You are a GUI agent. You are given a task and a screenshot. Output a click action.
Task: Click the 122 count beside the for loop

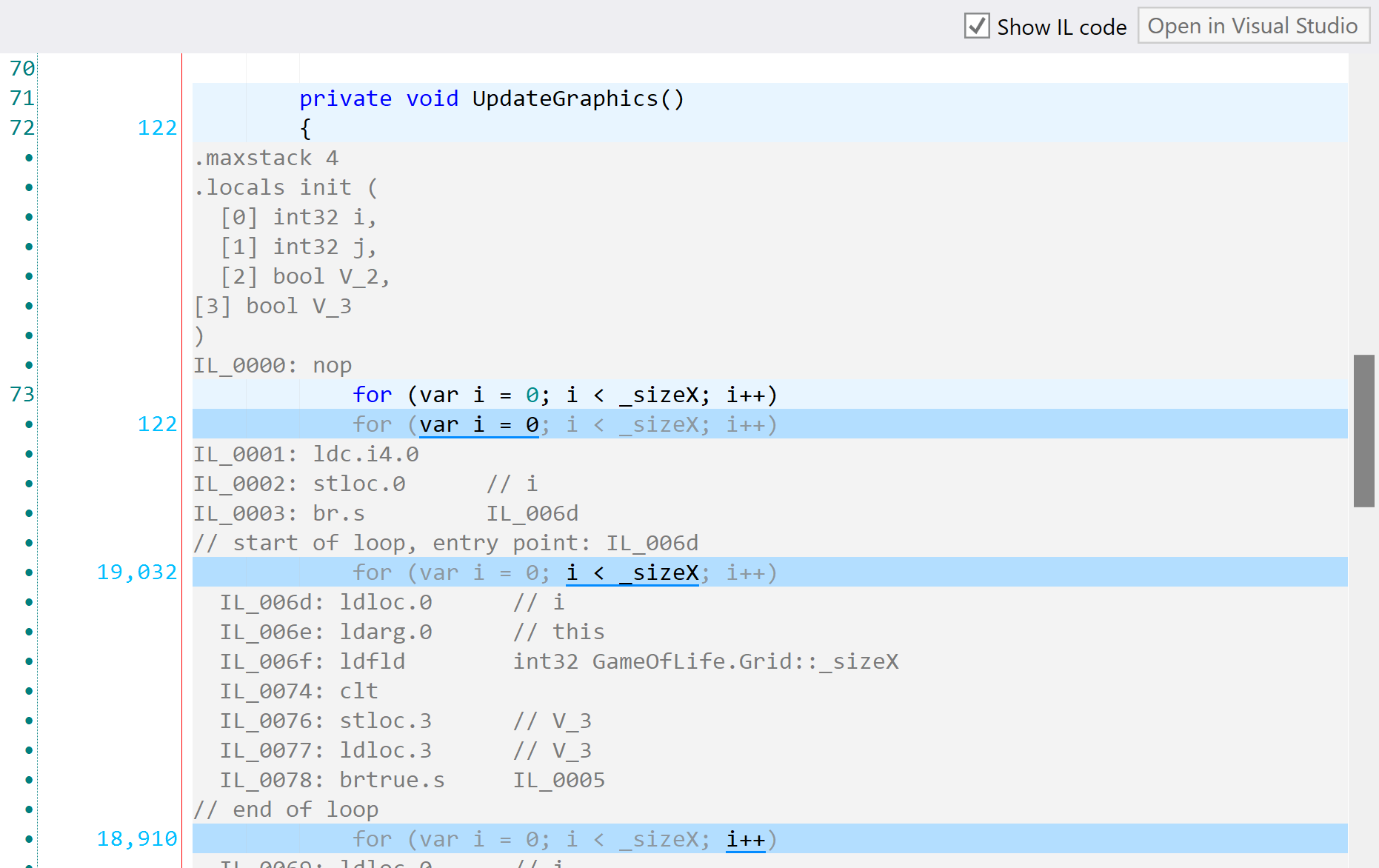click(x=157, y=424)
